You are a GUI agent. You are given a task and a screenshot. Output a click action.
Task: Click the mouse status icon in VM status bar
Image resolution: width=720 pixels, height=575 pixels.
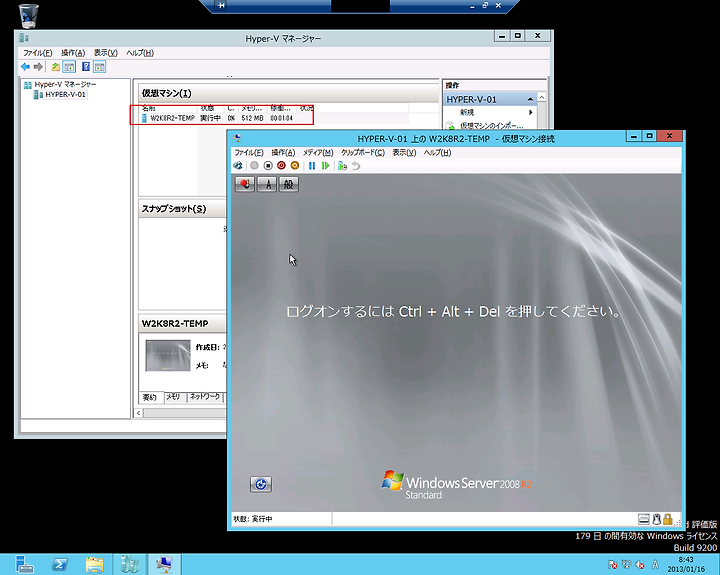coord(657,519)
